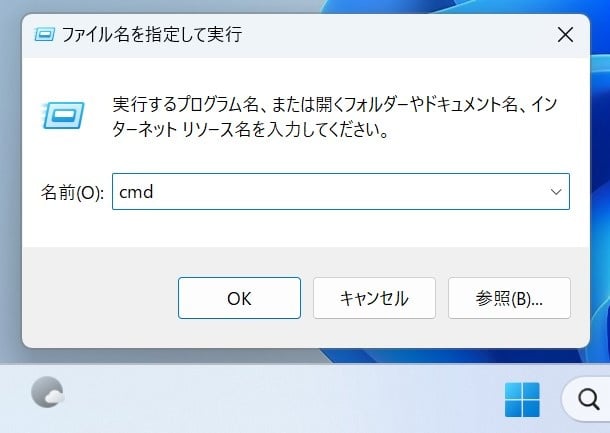
Task: Click the 実行するプログラム名 description text
Action: click(335, 117)
